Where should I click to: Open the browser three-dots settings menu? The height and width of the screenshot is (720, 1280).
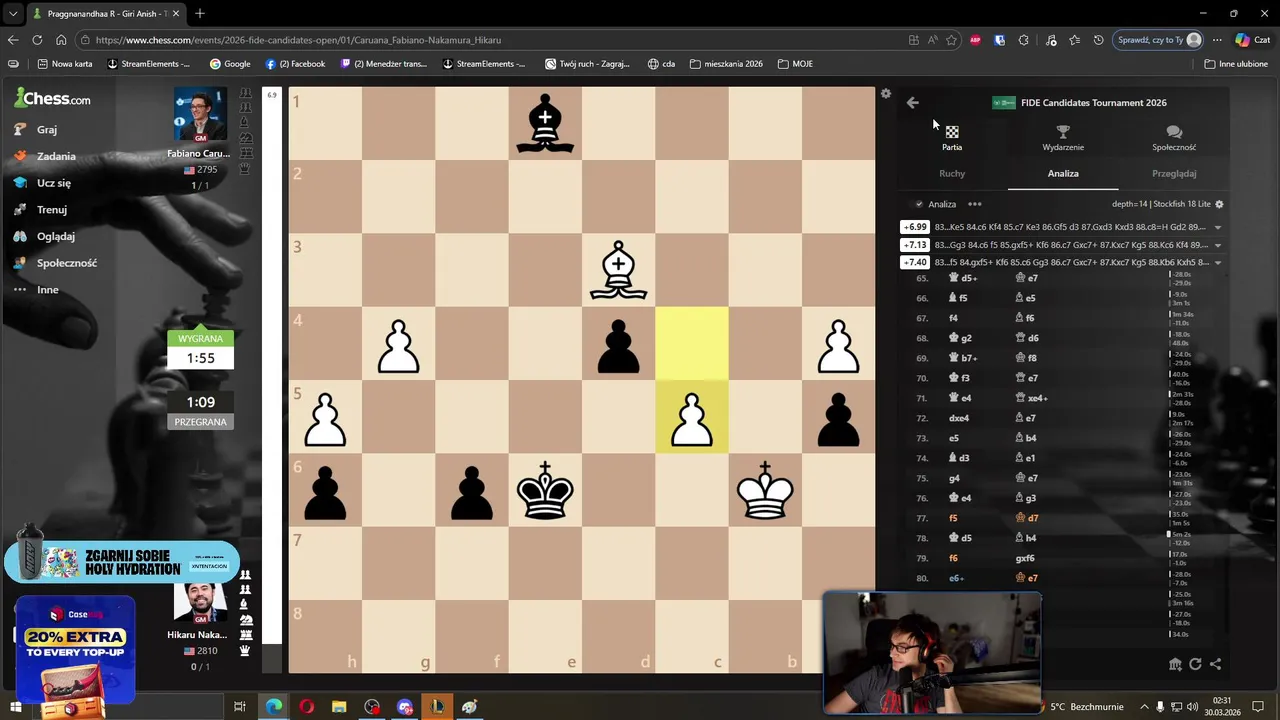(1217, 40)
